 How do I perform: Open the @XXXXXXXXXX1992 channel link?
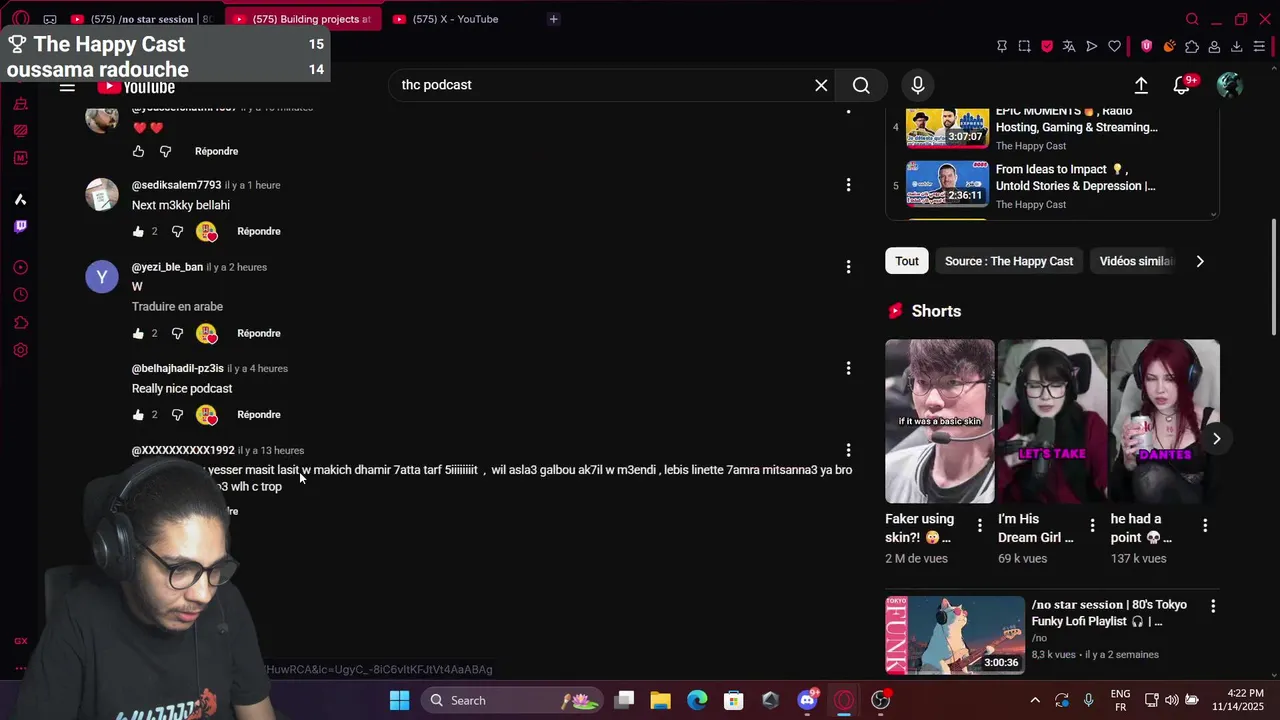183,450
